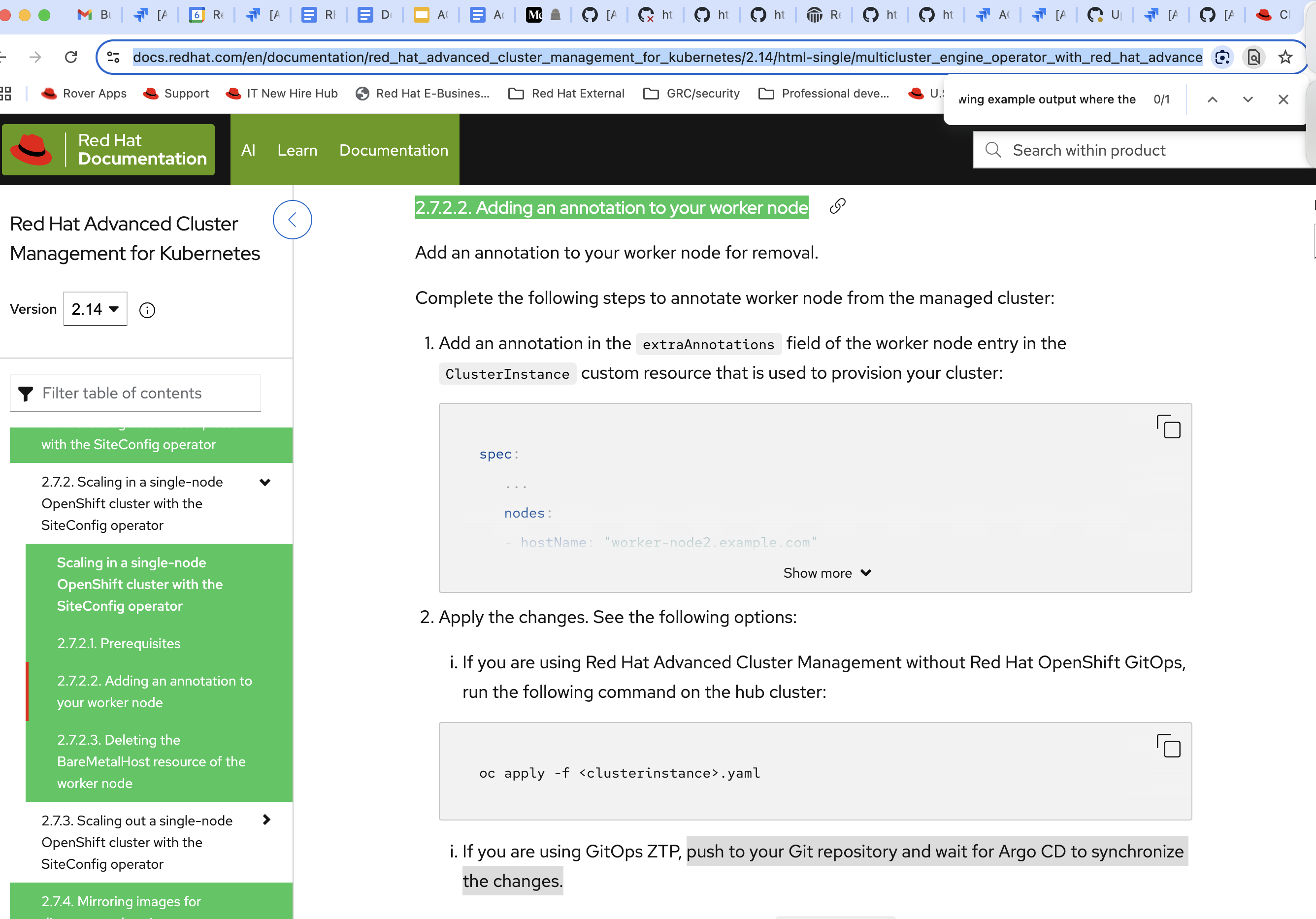Image resolution: width=1316 pixels, height=919 pixels.
Task: Collapse sidebar with the circled left arrow
Action: 293,220
